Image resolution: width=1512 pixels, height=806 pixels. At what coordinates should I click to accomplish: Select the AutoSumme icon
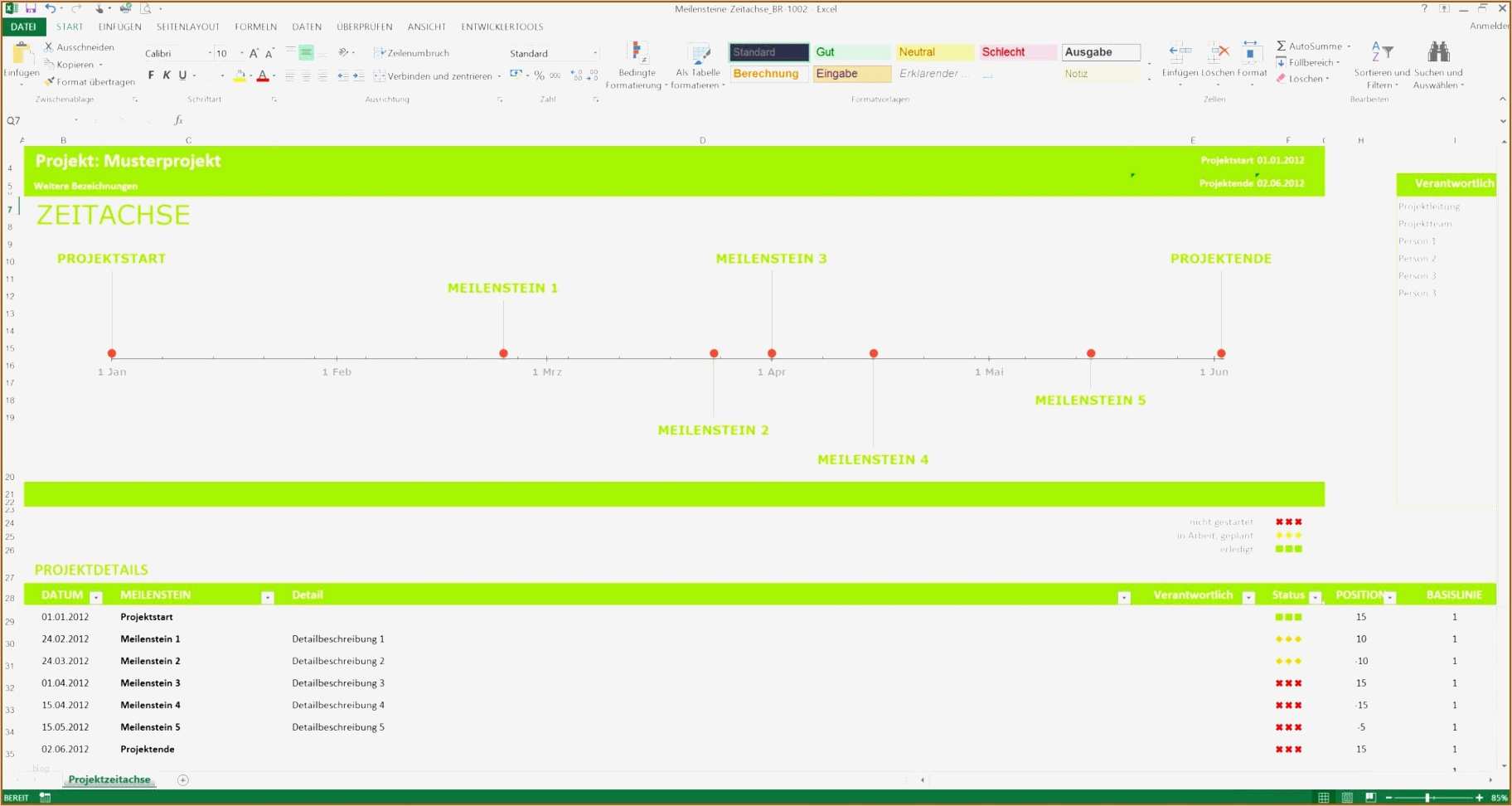click(x=1282, y=46)
